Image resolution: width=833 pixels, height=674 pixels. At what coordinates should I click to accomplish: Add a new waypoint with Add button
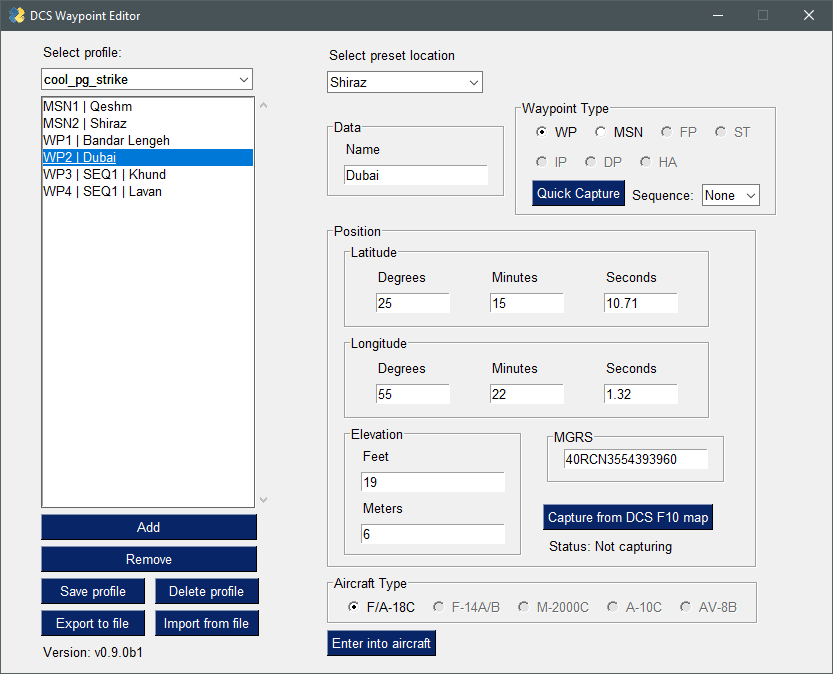click(x=148, y=527)
